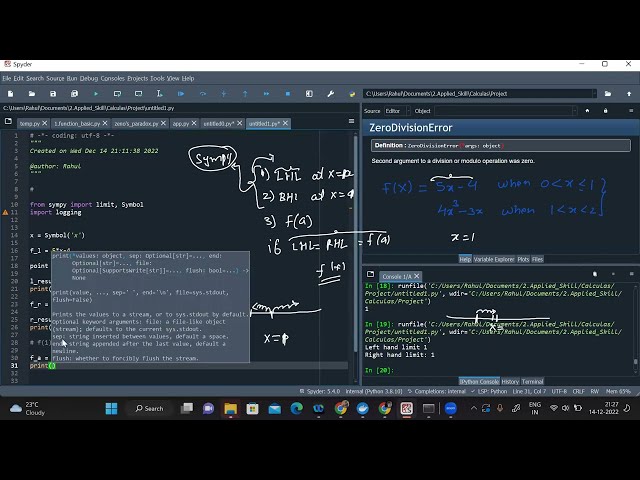This screenshot has width=640, height=480.
Task: Switch to the Terminal tab
Action: tap(532, 381)
